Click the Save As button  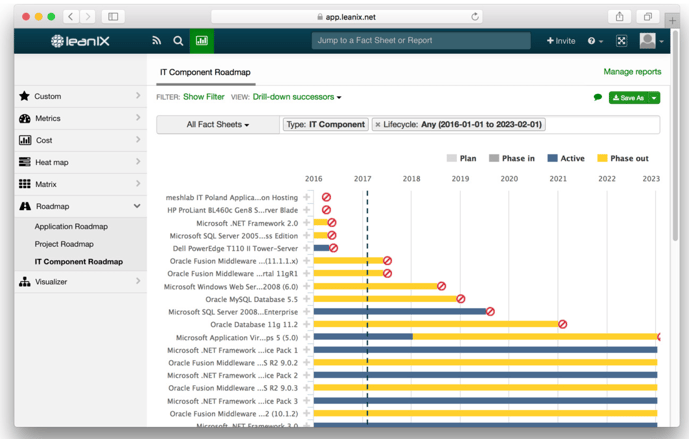tap(629, 98)
